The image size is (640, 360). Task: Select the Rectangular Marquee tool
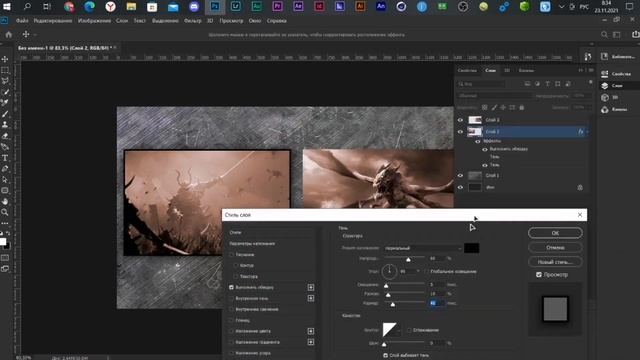[x=5, y=70]
